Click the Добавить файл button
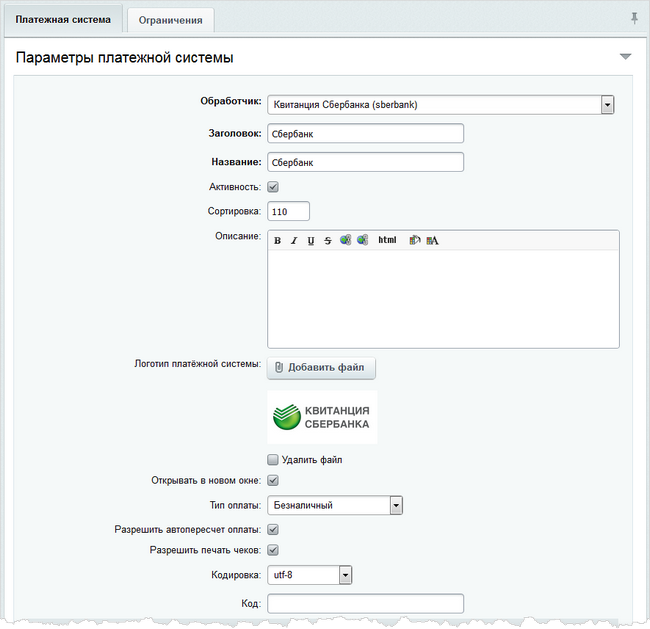650x629 pixels. pos(321,368)
